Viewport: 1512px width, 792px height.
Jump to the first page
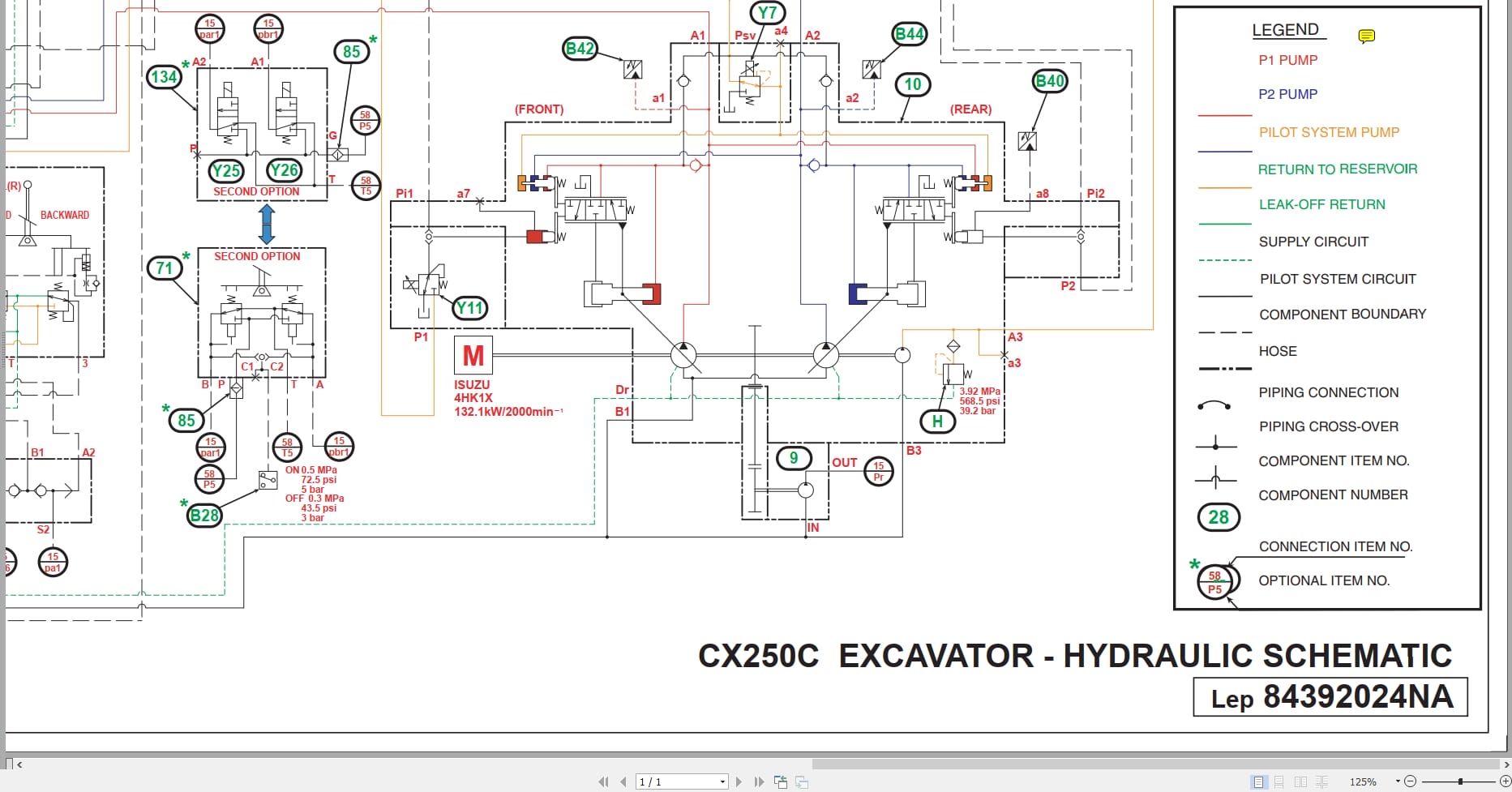(604, 781)
